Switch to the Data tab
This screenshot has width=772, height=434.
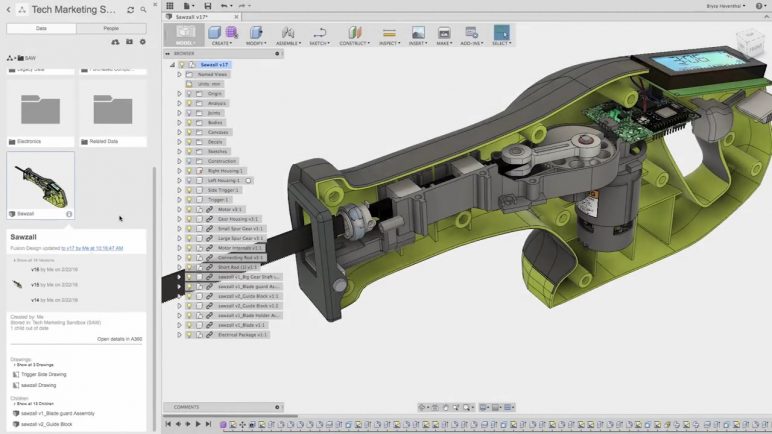[x=41, y=29]
